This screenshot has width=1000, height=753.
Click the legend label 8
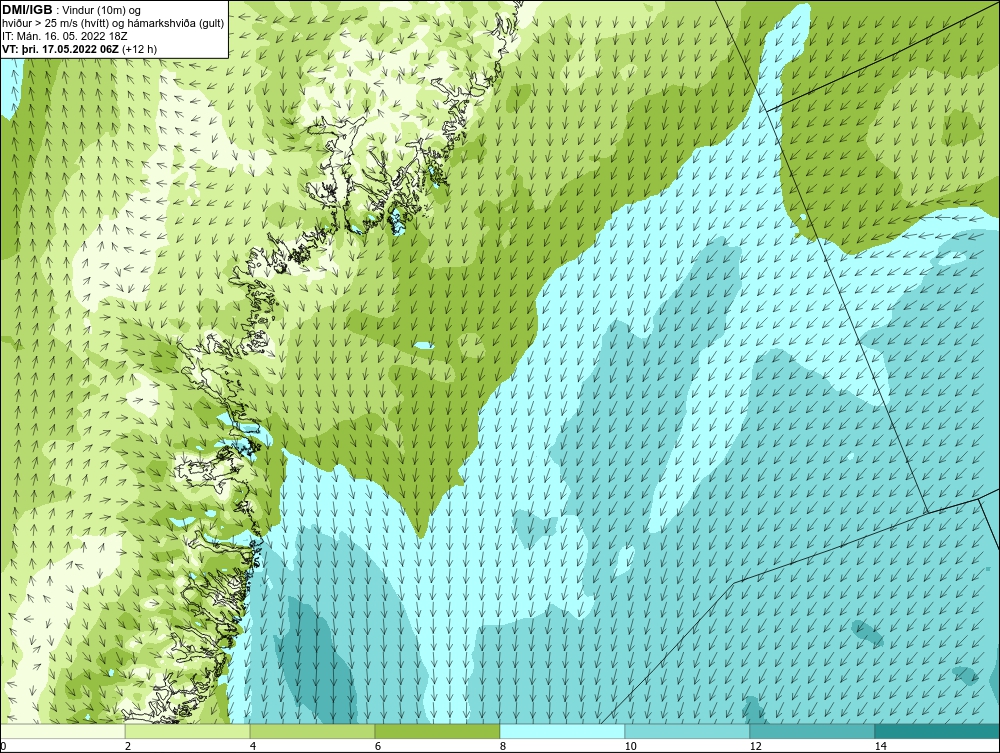pyautogui.click(x=503, y=746)
